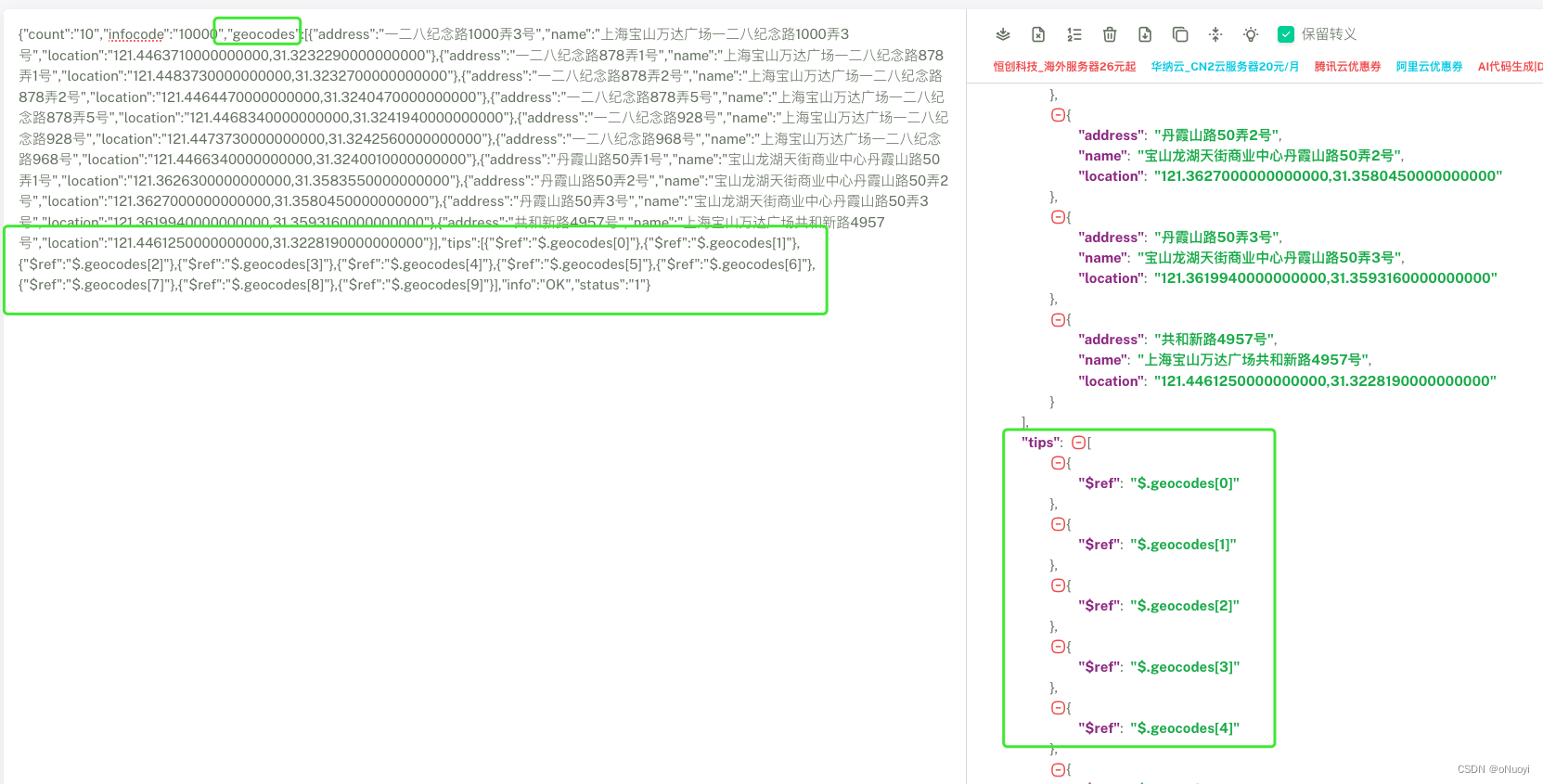
Task: Click the compress arrows collapse icon
Action: coord(1215,34)
